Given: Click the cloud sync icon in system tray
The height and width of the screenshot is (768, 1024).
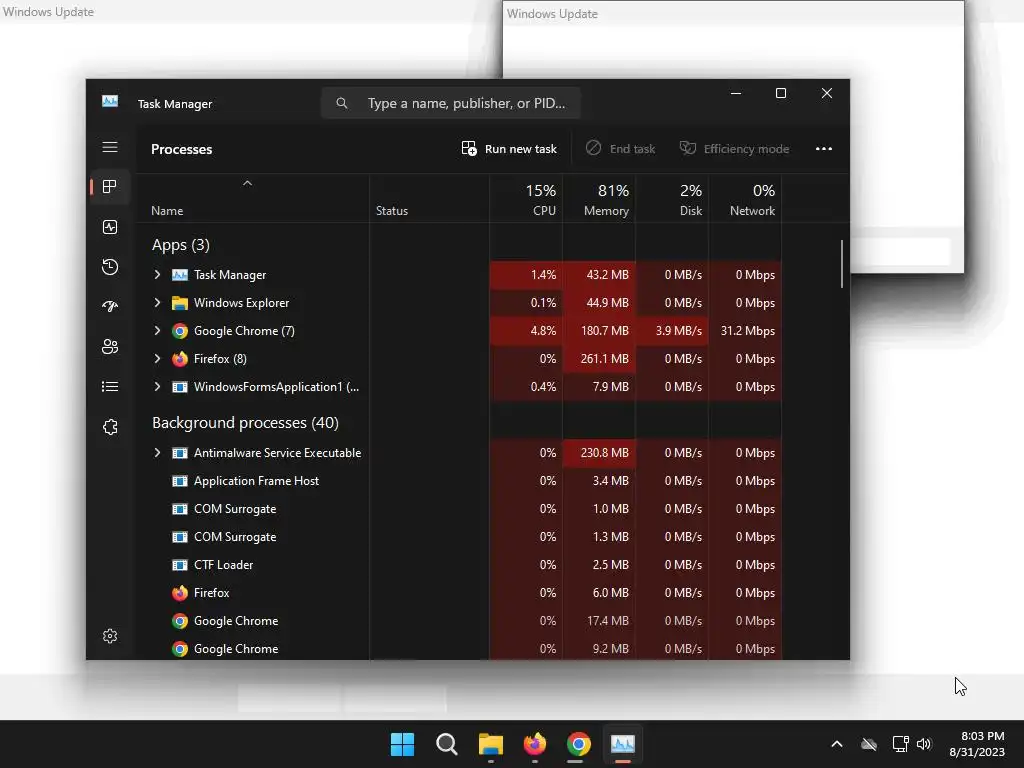Looking at the screenshot, I should click(x=869, y=744).
